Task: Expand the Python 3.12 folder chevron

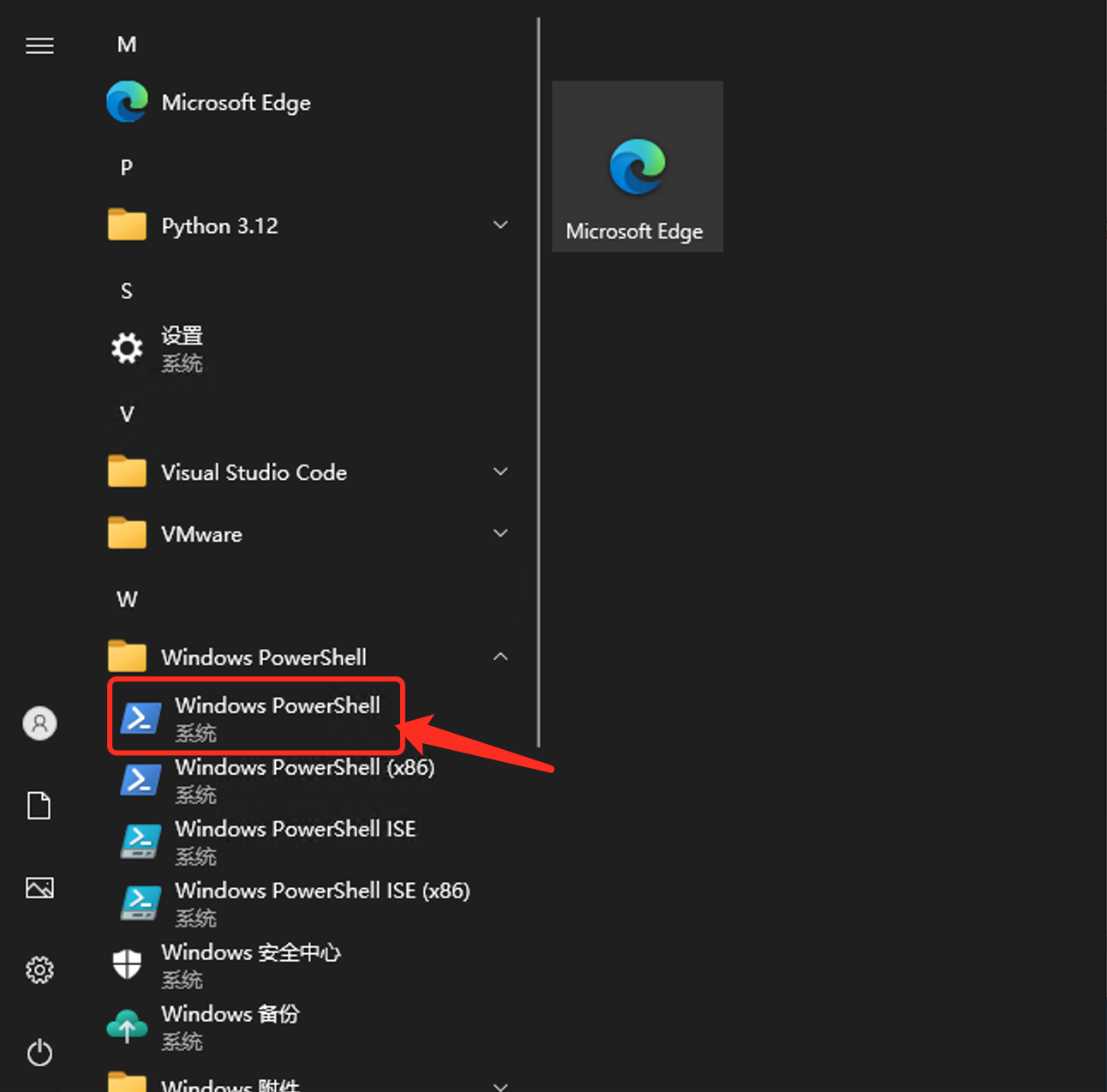Action: click(x=500, y=225)
